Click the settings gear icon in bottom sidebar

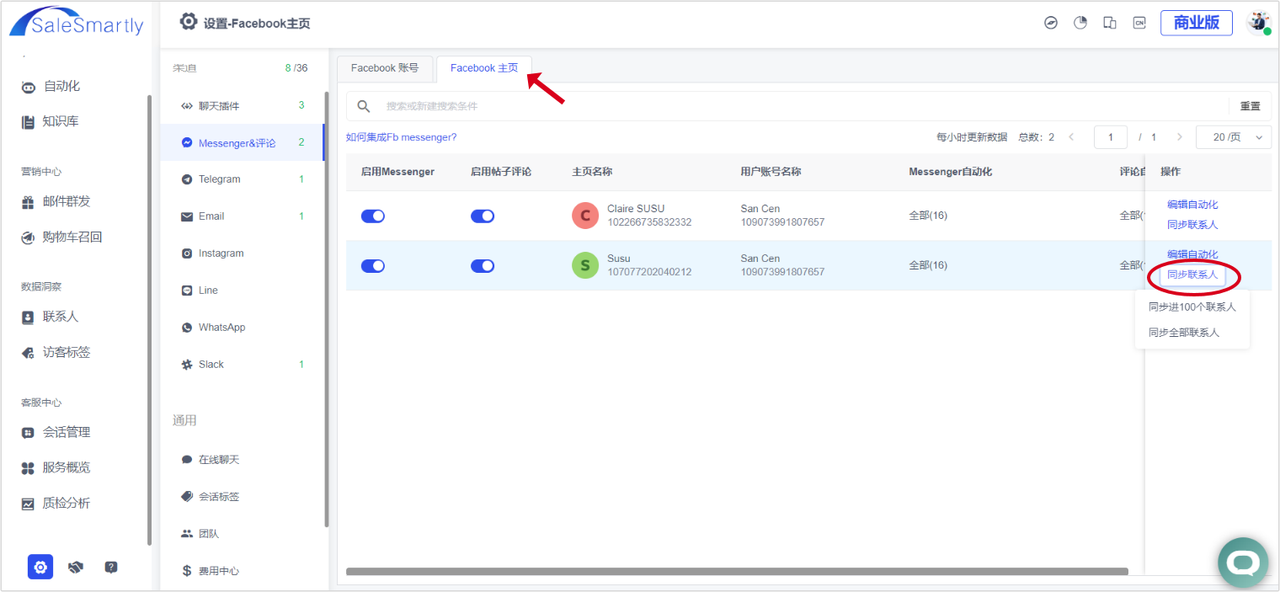(40, 567)
